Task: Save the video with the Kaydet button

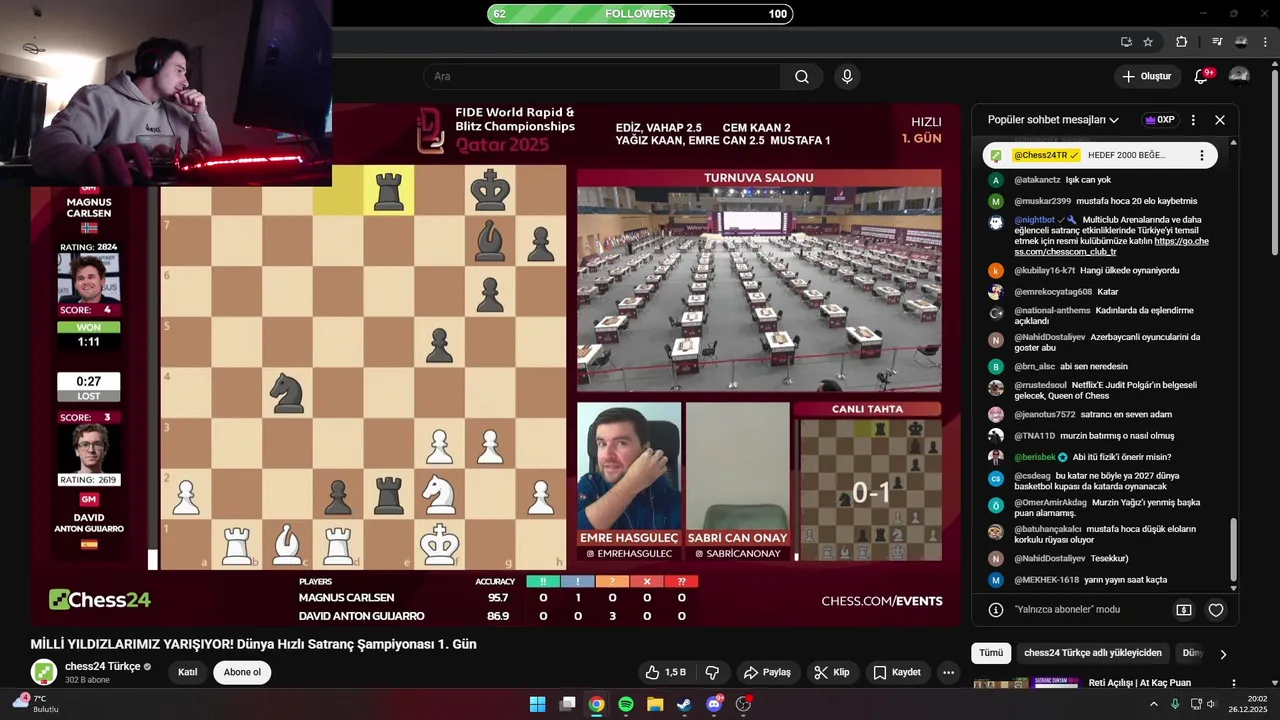Action: [896, 672]
